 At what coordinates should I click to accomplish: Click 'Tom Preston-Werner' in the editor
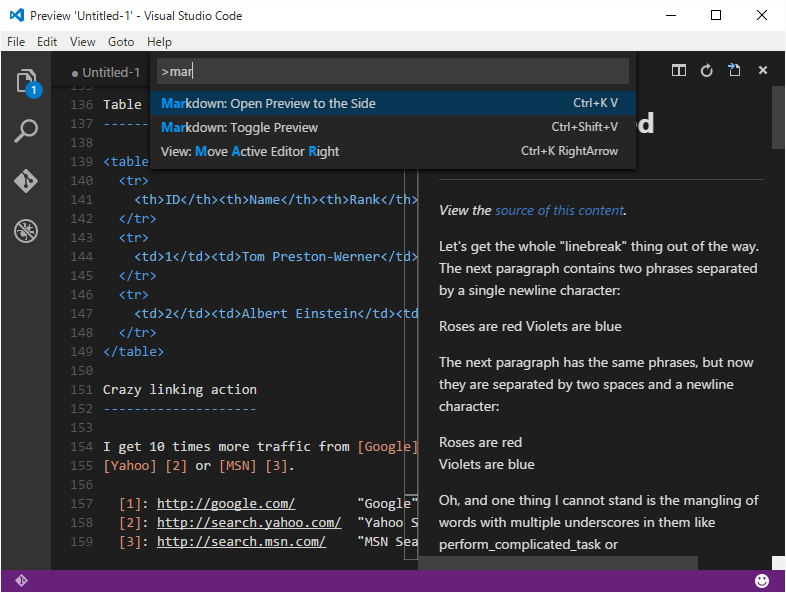[x=311, y=257]
